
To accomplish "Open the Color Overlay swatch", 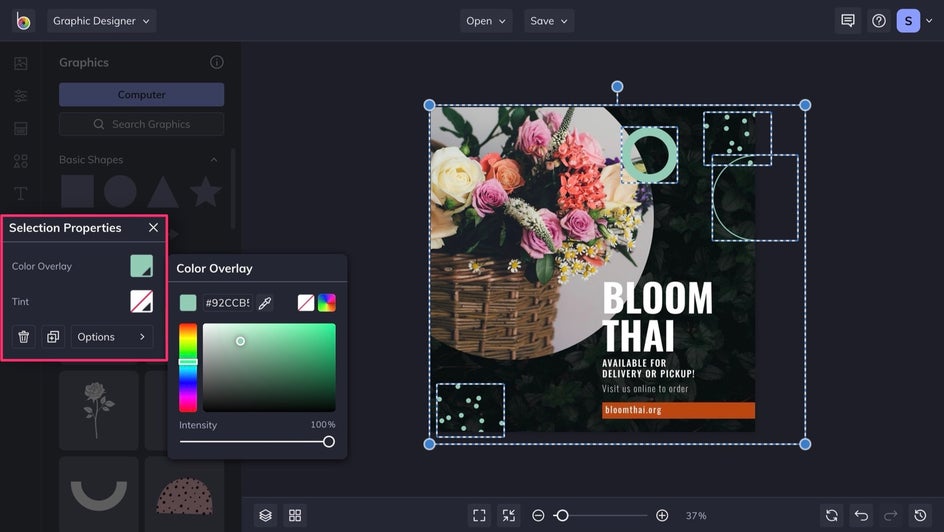I will pos(141,266).
